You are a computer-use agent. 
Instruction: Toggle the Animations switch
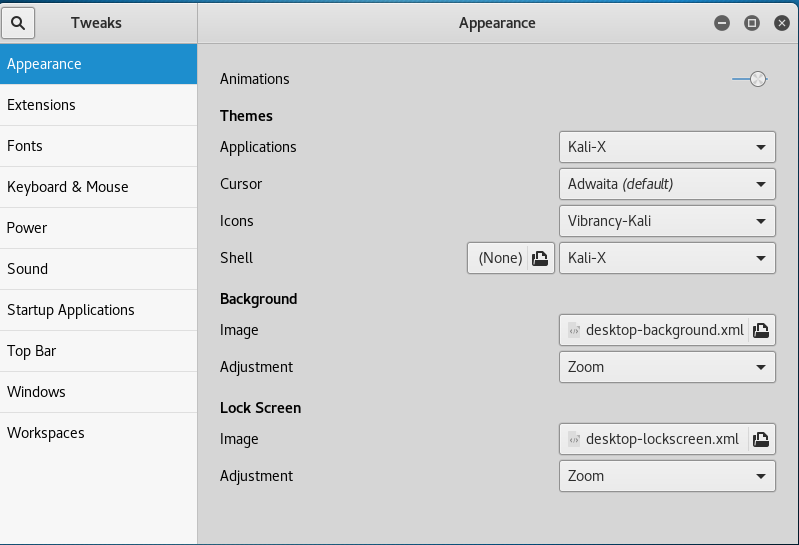click(x=749, y=79)
